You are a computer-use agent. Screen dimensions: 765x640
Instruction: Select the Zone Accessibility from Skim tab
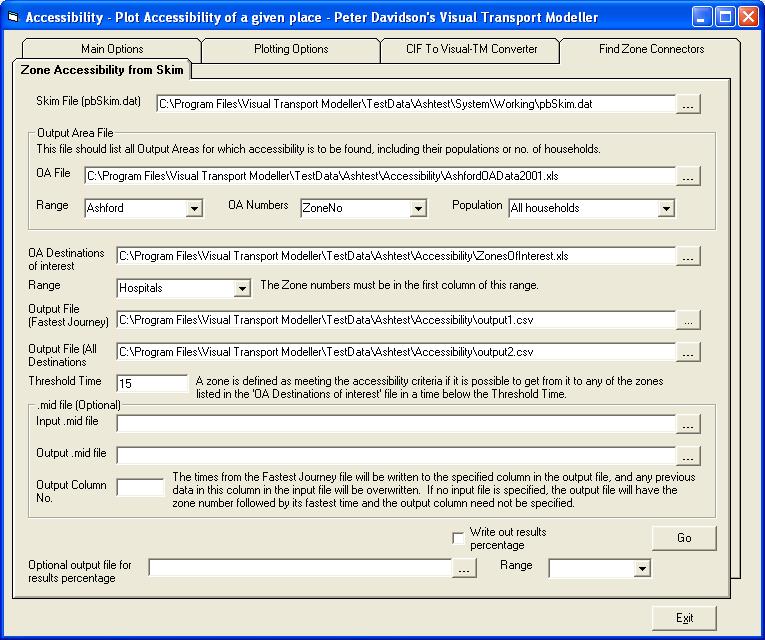pos(102,70)
